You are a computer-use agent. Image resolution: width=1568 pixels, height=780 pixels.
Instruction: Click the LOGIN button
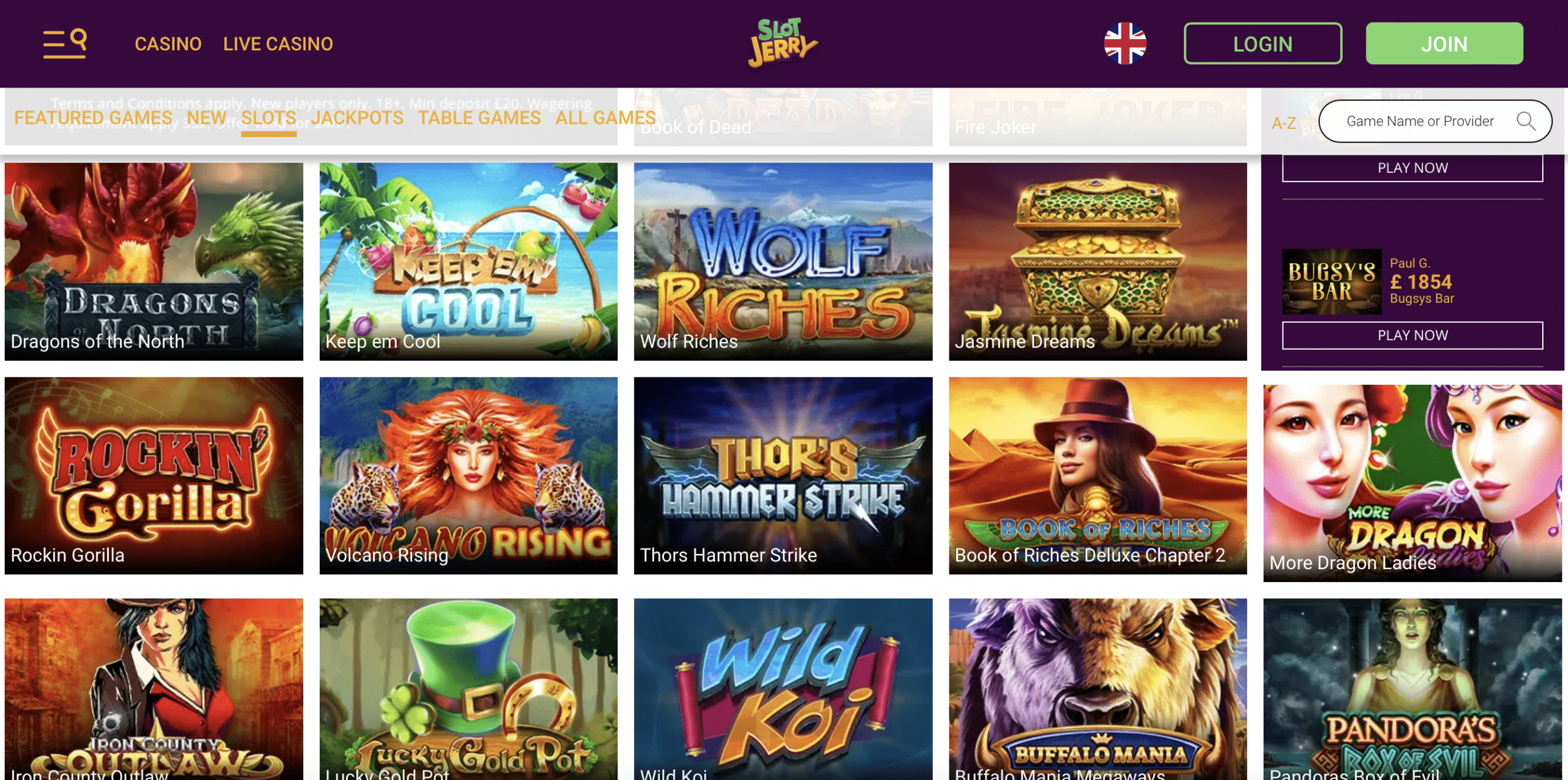(1263, 44)
